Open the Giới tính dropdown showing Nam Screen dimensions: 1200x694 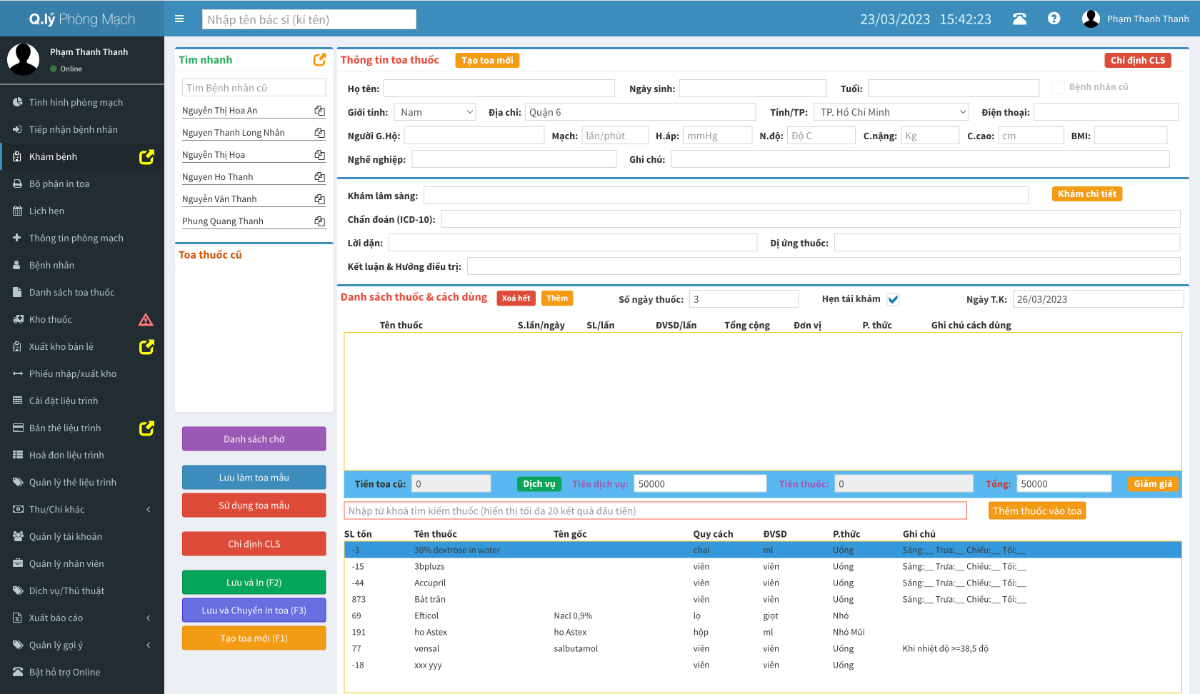click(434, 111)
